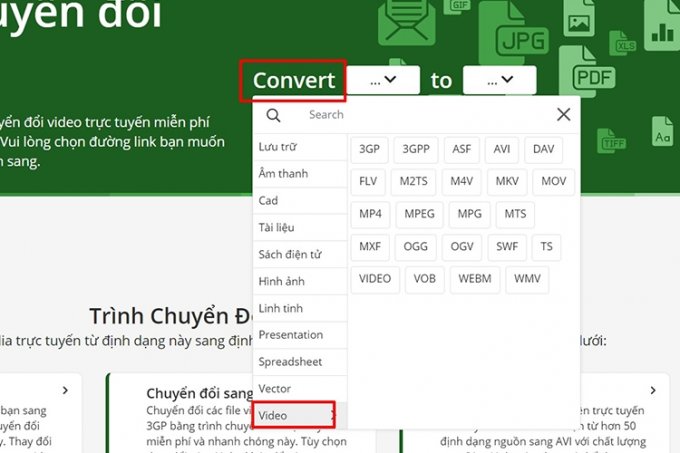Choose the VIDEO format
680x453 pixels.
click(x=375, y=279)
